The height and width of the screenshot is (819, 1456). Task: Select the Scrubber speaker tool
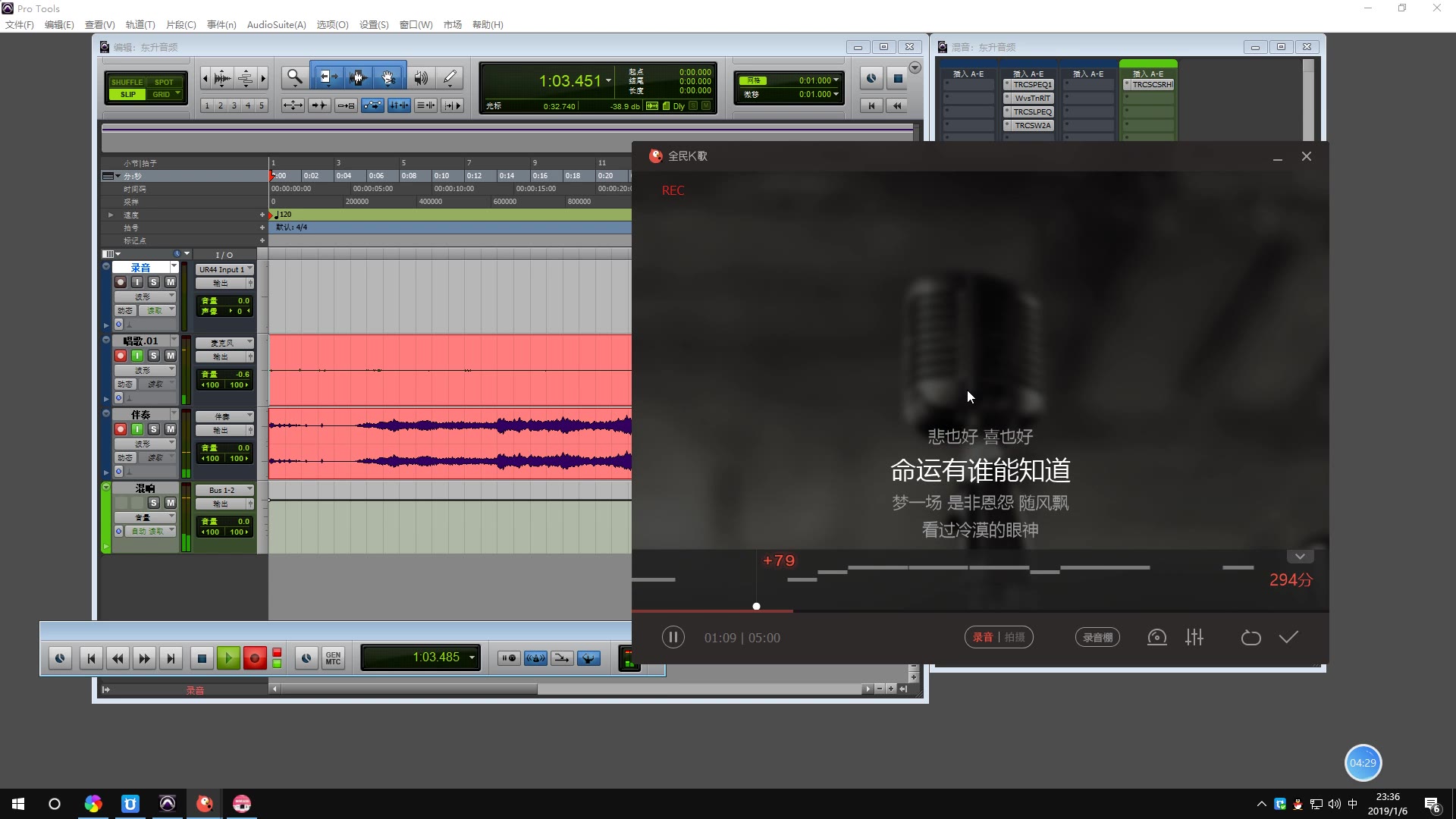(421, 77)
